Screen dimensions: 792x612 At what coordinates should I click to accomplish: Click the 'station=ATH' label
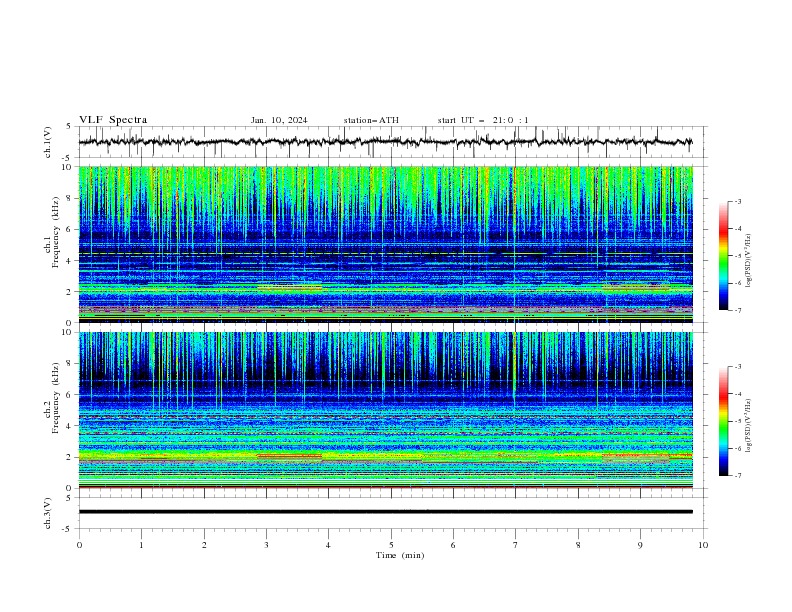pos(371,120)
